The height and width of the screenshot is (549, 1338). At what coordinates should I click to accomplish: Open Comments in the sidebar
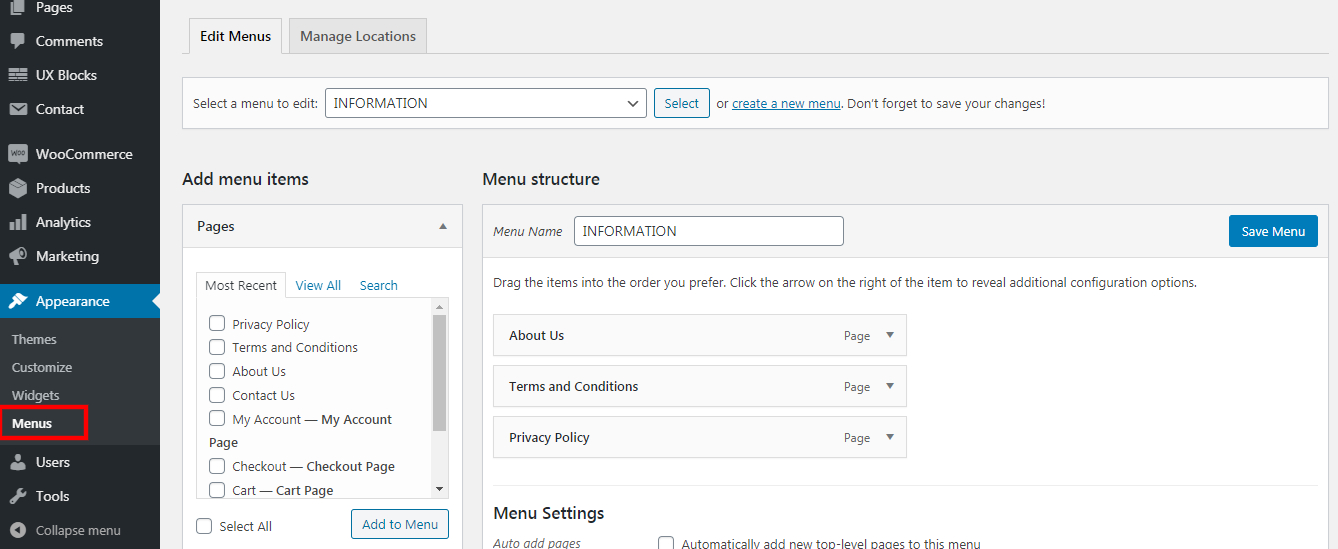pyautogui.click(x=69, y=41)
